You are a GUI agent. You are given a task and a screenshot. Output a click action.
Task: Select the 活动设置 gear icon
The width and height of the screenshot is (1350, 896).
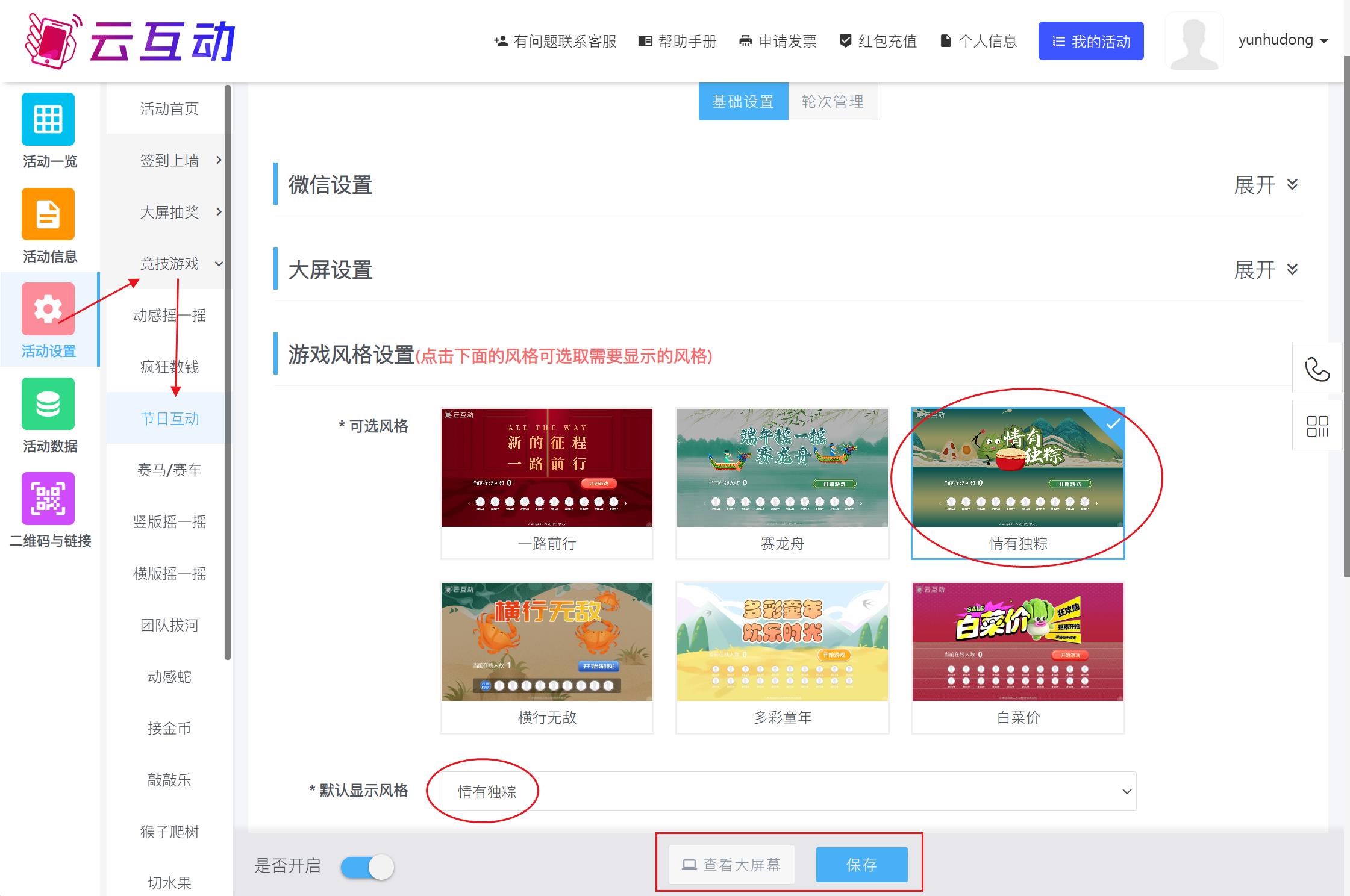click(x=48, y=309)
